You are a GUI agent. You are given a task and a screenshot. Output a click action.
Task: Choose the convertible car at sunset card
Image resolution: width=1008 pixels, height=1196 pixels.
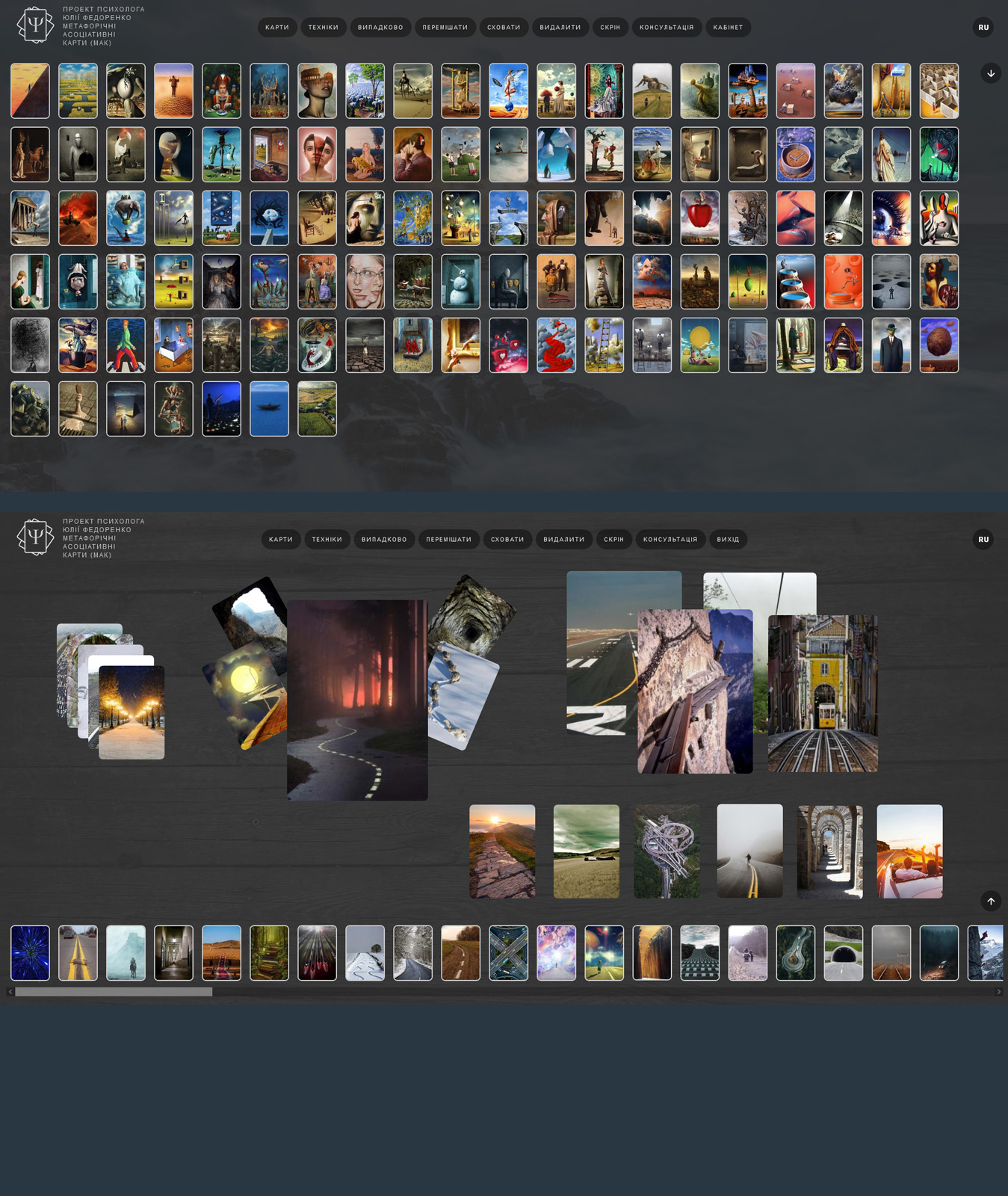pyautogui.click(x=909, y=851)
